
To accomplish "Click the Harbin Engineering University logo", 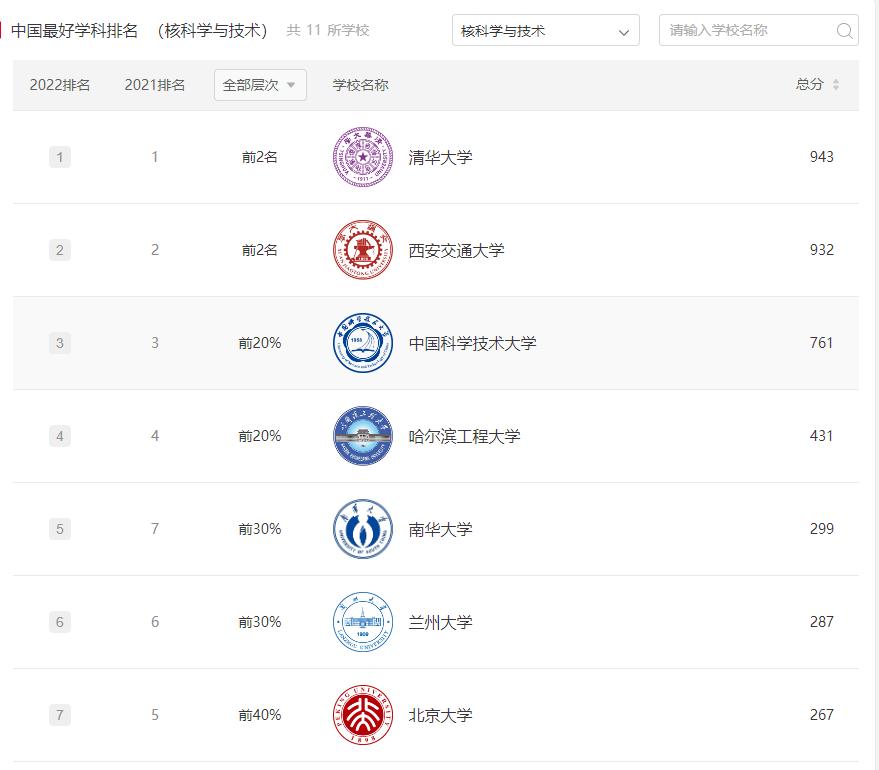I will tap(362, 436).
